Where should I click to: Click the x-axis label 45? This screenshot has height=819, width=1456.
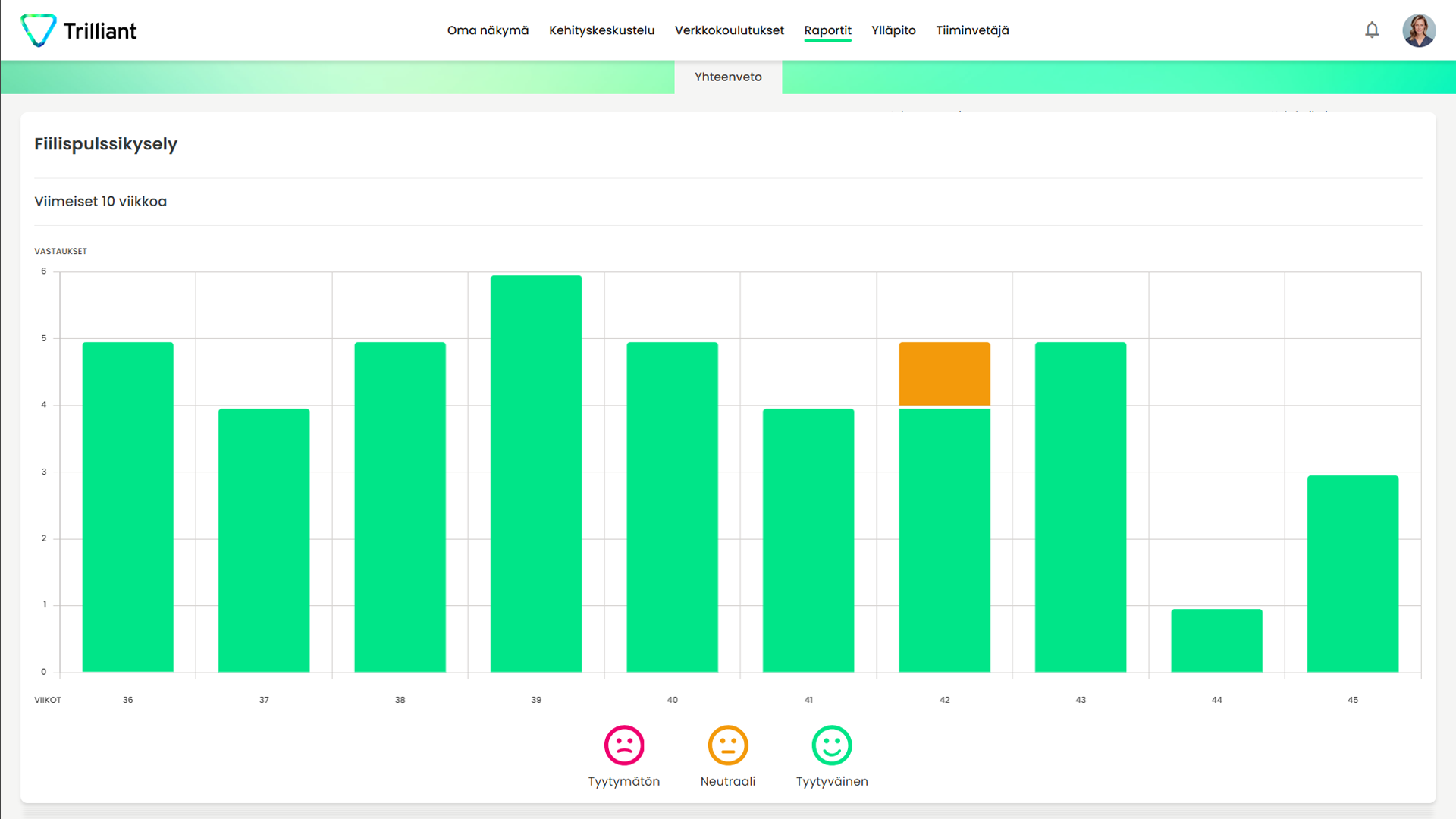pyautogui.click(x=1353, y=700)
